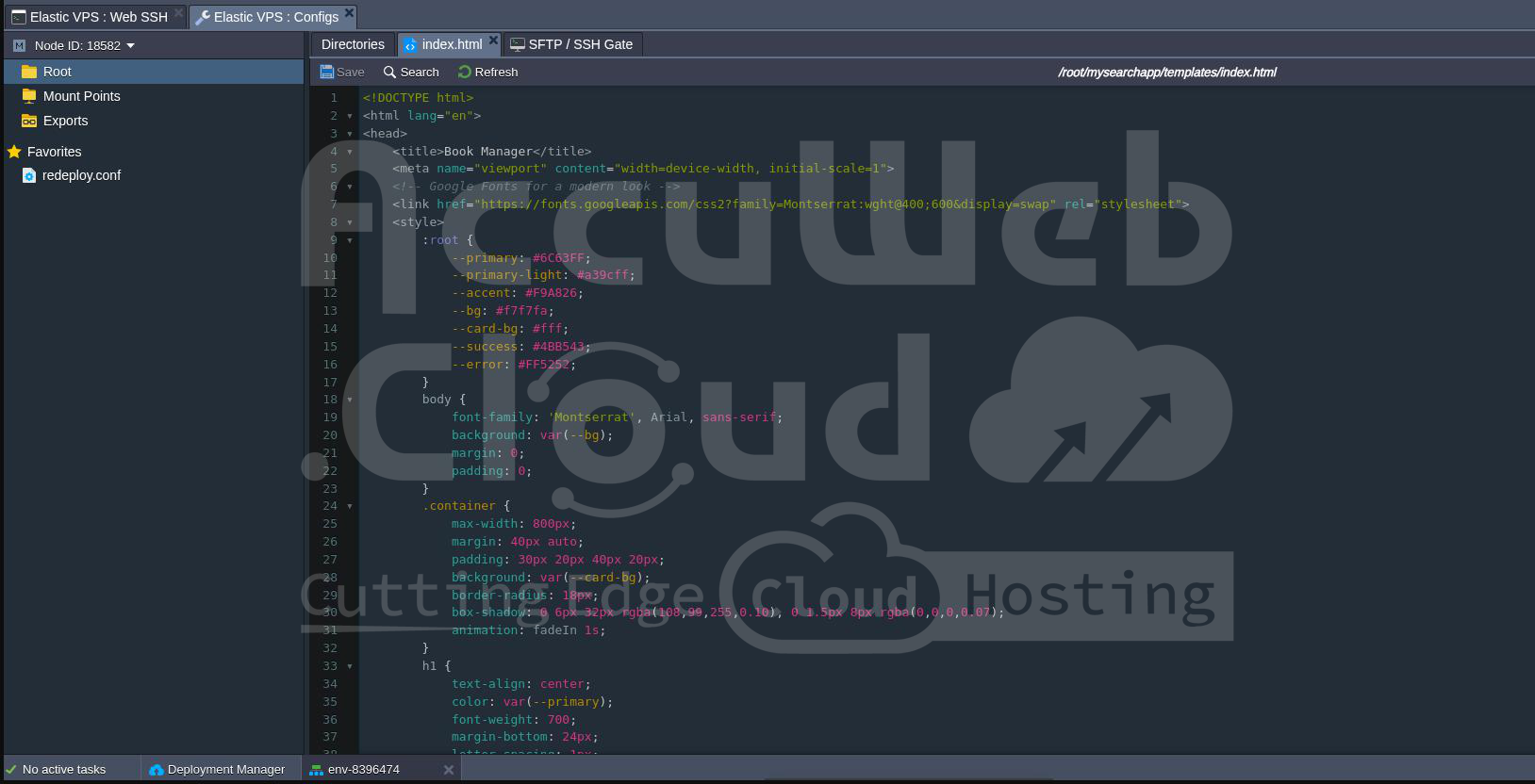Screen dimensions: 1535x784
Task: Click the Mount Points folder icon
Action: [x=29, y=96]
